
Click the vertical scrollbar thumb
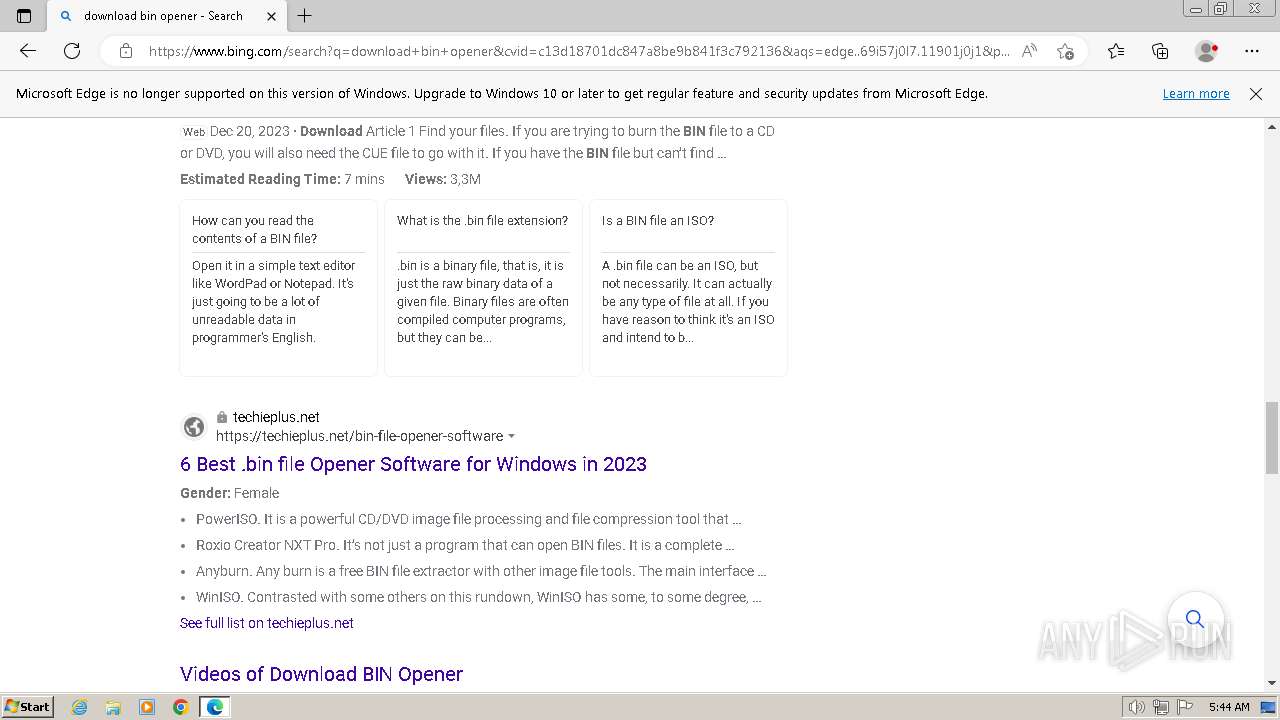pos(1272,437)
